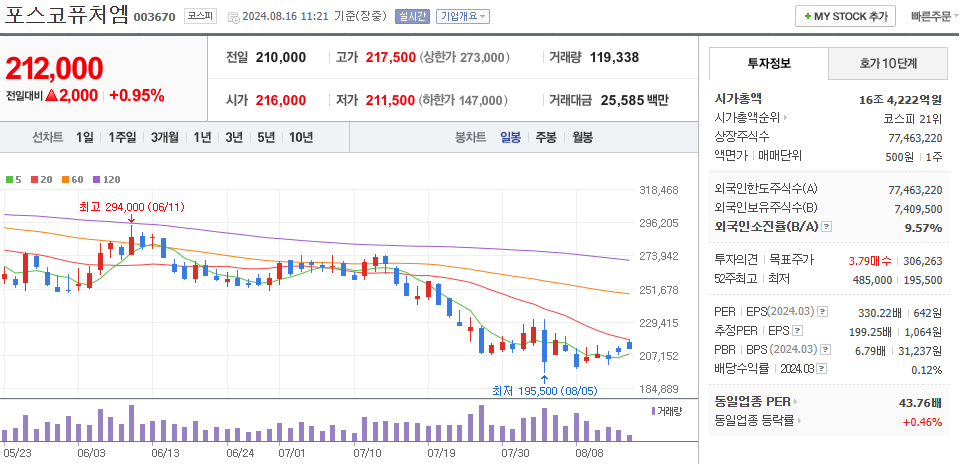
Task: Click the stock code 003670
Action: coord(155,17)
